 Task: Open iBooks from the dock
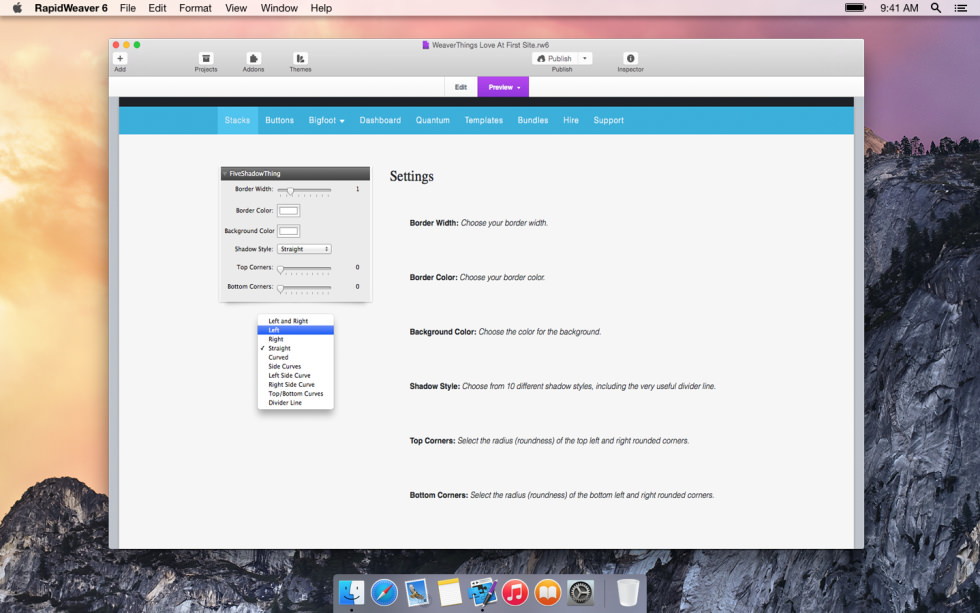click(x=548, y=592)
